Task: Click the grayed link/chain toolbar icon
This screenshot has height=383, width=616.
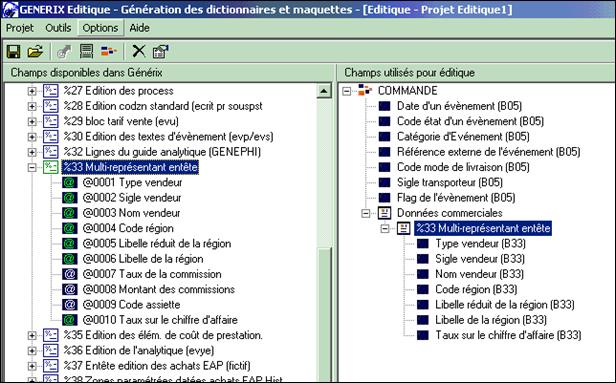Action: 64,51
